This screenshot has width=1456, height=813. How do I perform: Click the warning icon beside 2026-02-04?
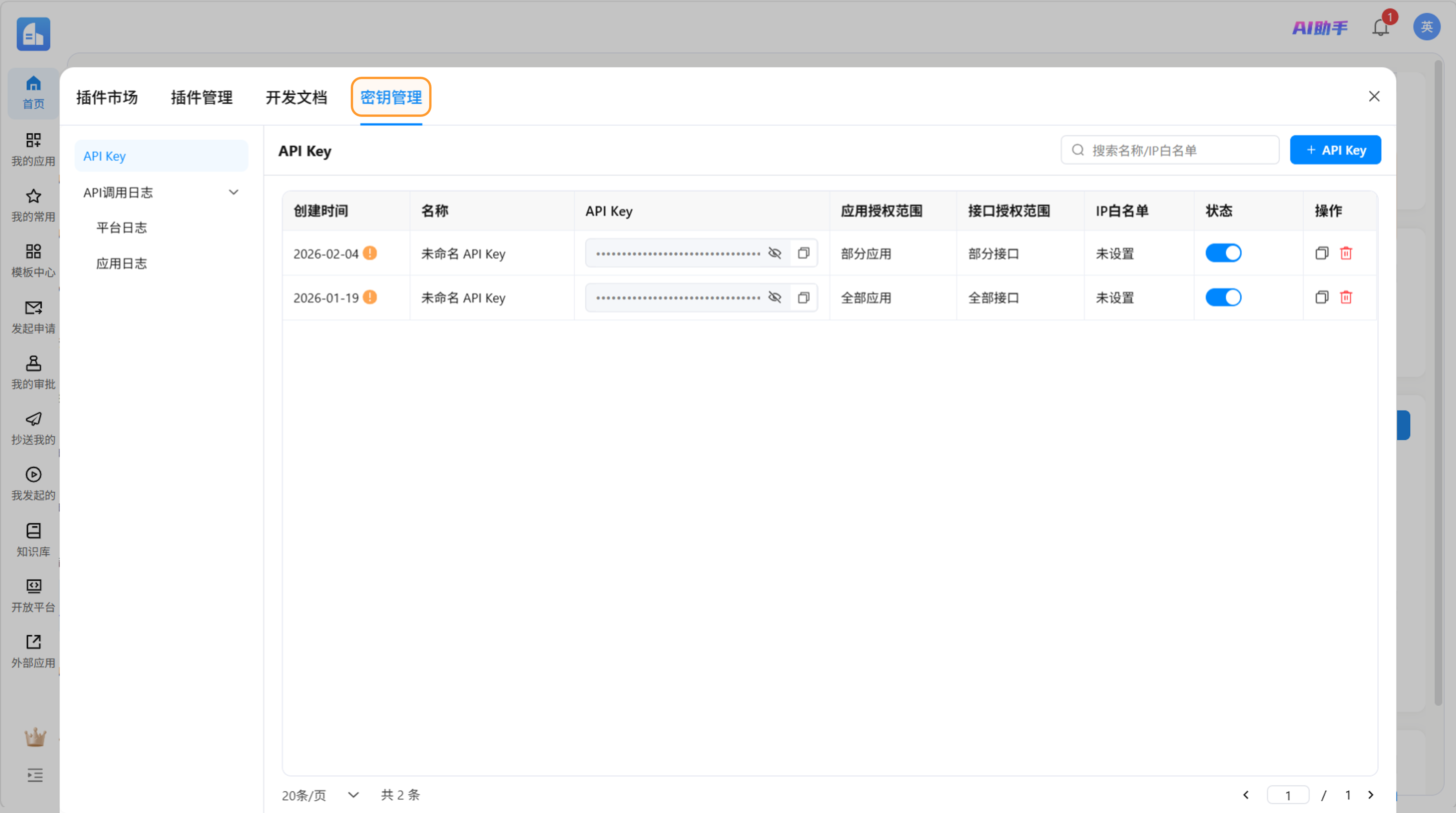pyautogui.click(x=370, y=253)
